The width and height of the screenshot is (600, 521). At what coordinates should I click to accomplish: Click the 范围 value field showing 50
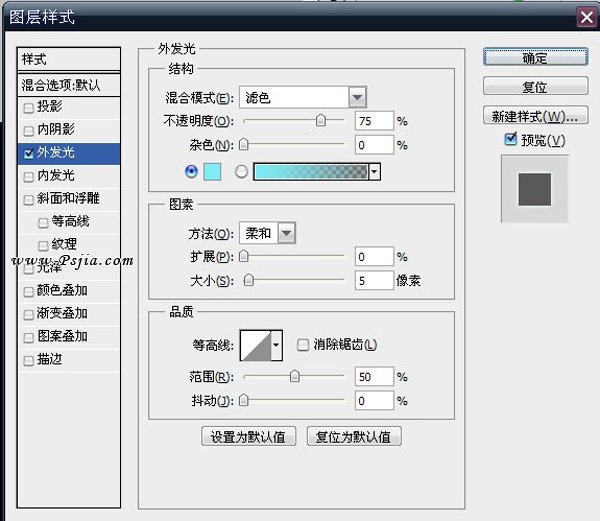(x=374, y=377)
